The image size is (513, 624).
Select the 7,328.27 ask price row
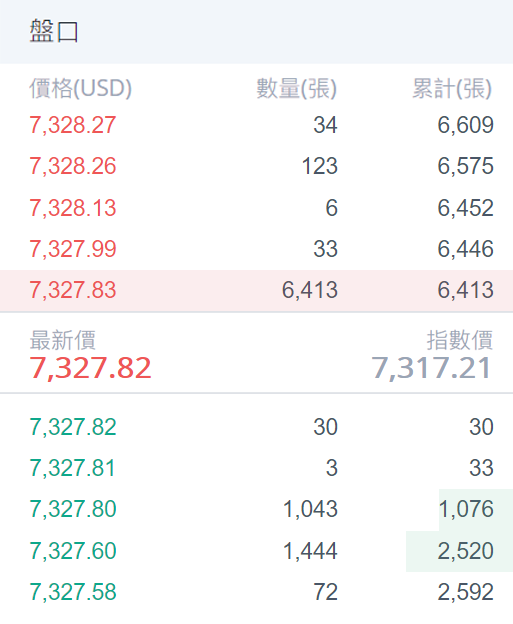[256, 125]
